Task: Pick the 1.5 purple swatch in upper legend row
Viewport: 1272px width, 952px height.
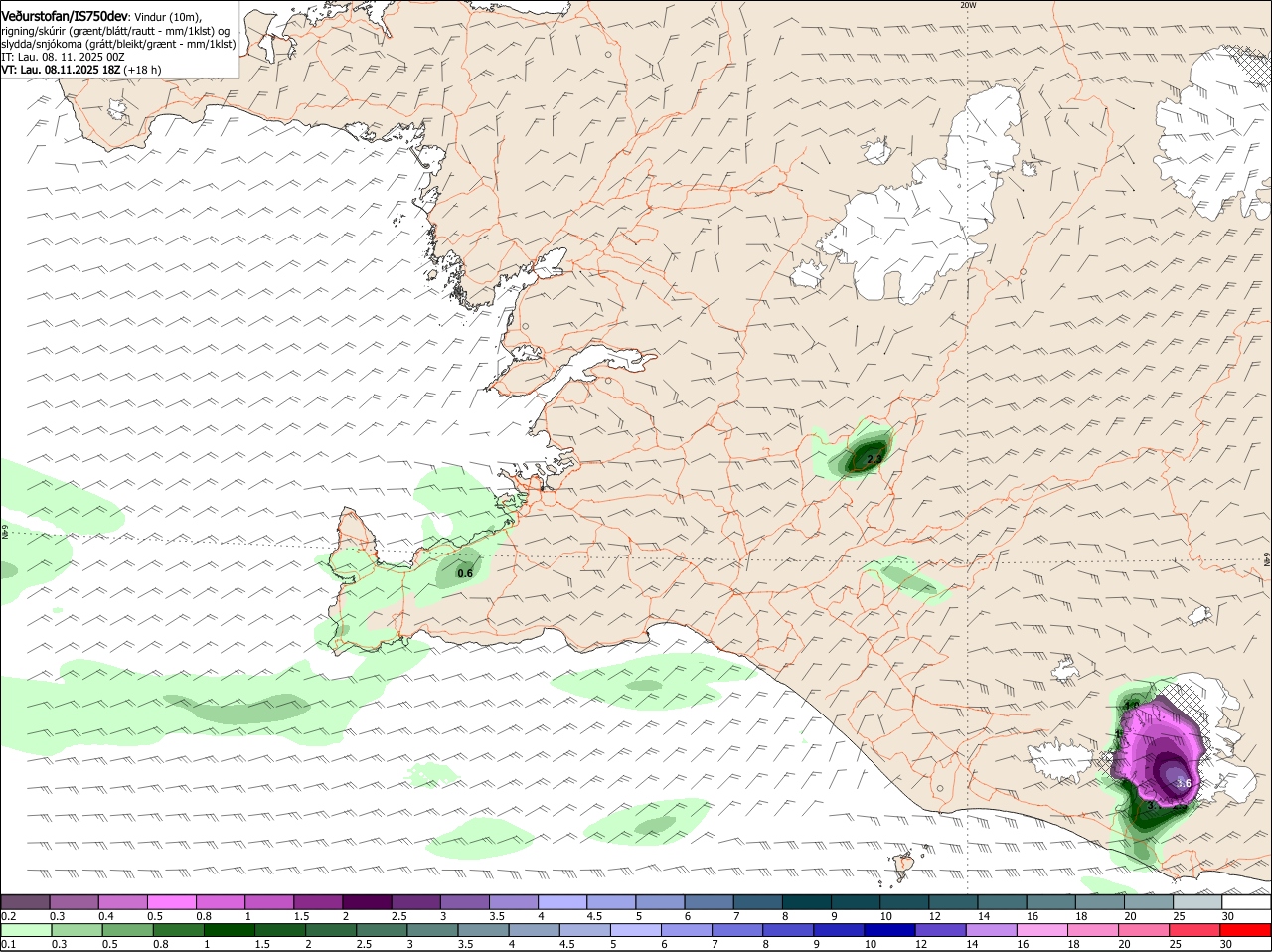Action: point(318,901)
